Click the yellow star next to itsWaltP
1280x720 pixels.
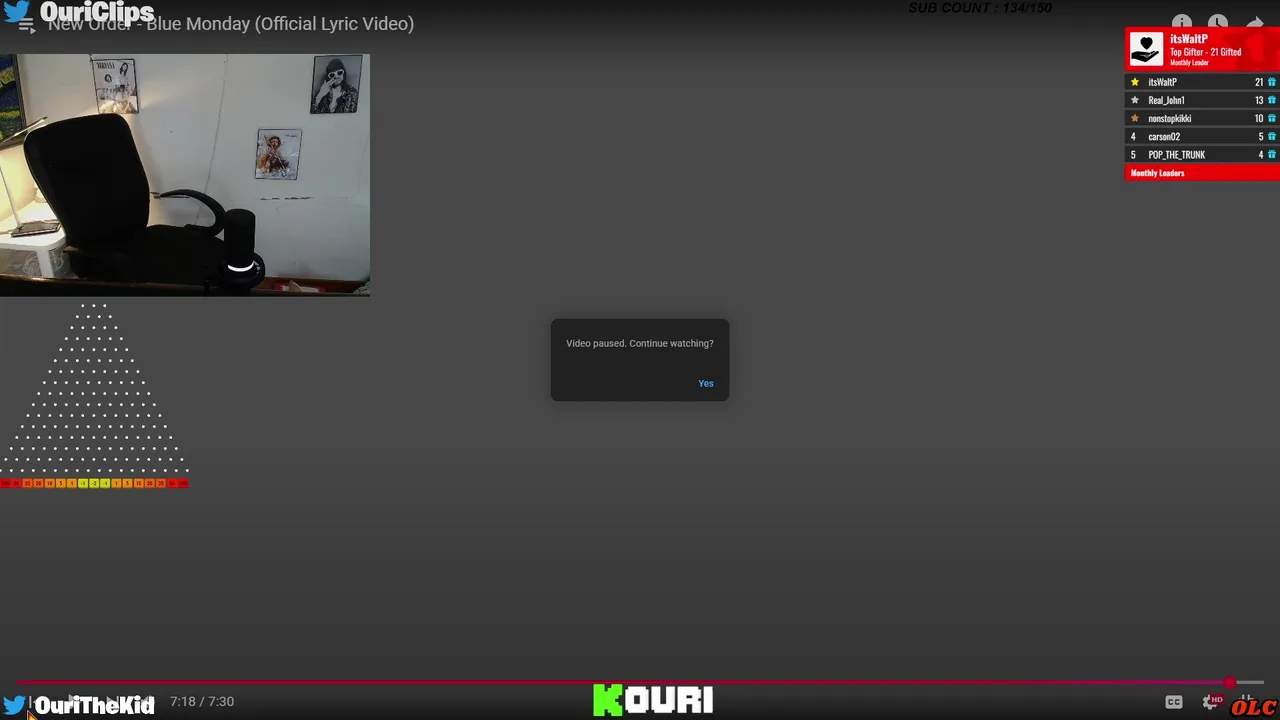coord(1134,82)
